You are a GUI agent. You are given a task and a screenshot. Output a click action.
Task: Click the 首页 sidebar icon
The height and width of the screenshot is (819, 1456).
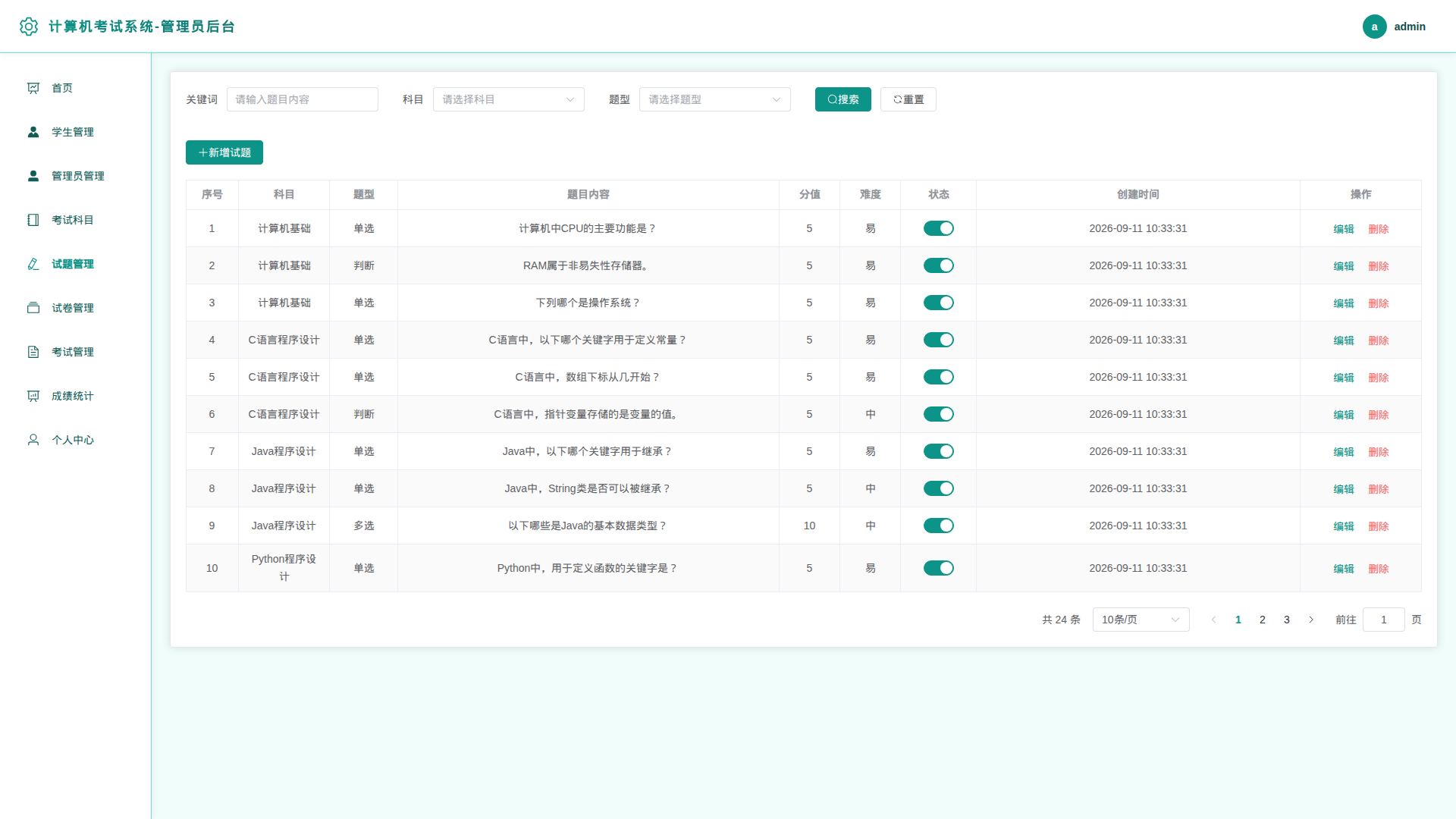pos(33,88)
